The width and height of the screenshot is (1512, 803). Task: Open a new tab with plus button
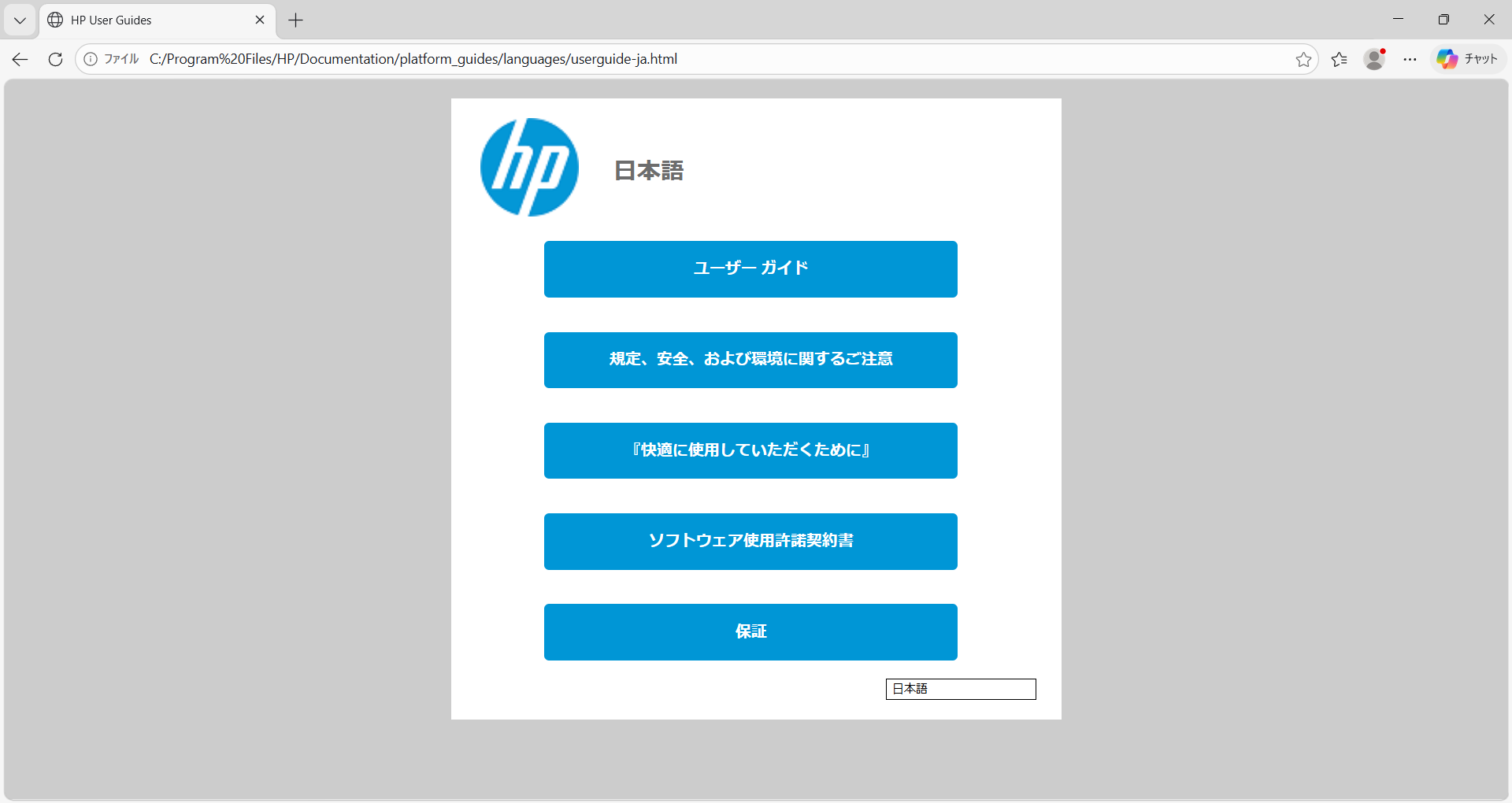(296, 20)
